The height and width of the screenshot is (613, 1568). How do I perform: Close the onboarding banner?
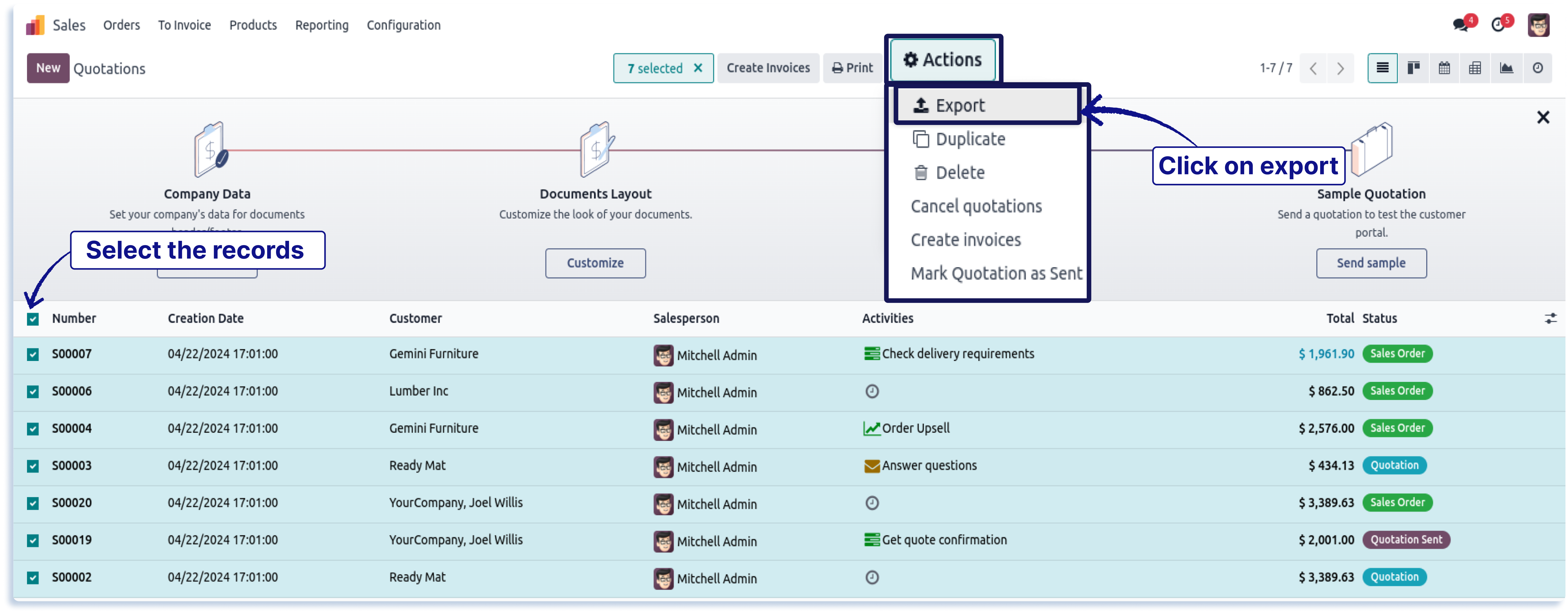coord(1543,117)
